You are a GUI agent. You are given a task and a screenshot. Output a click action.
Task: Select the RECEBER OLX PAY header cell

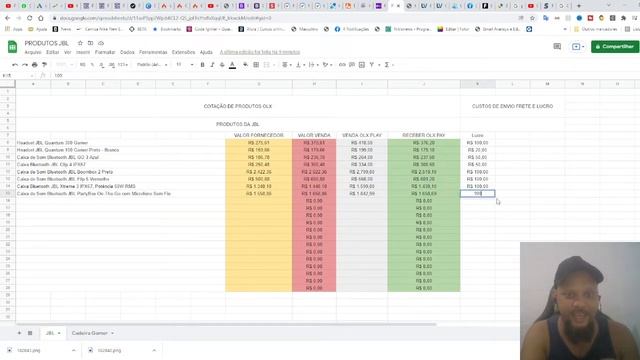pyautogui.click(x=424, y=135)
